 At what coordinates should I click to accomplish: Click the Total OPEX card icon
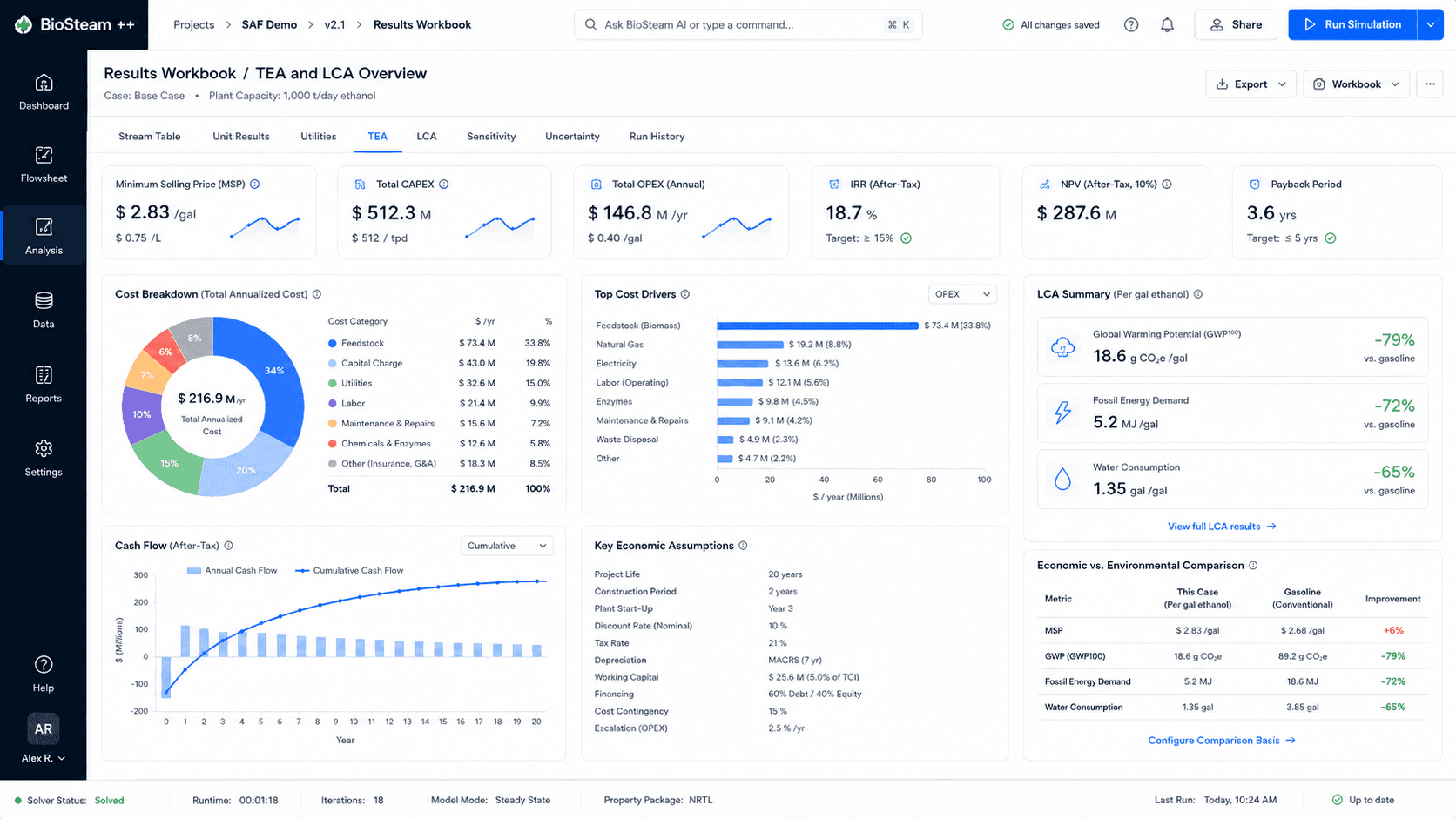597,185
